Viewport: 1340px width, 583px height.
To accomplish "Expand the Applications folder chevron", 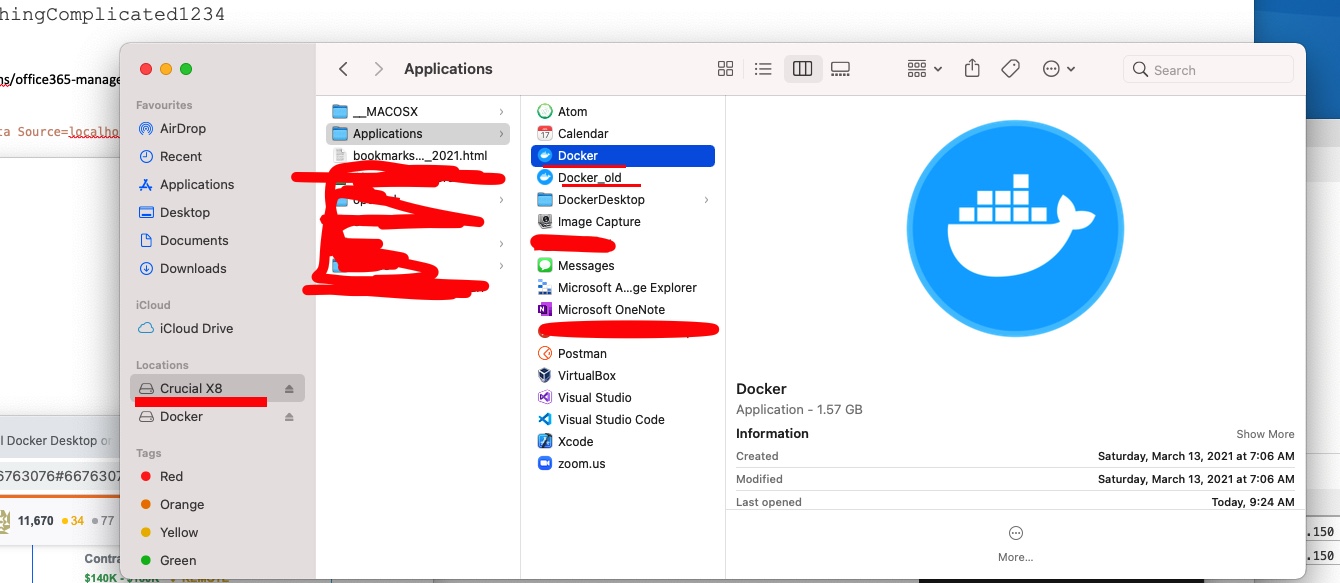I will pos(501,133).
